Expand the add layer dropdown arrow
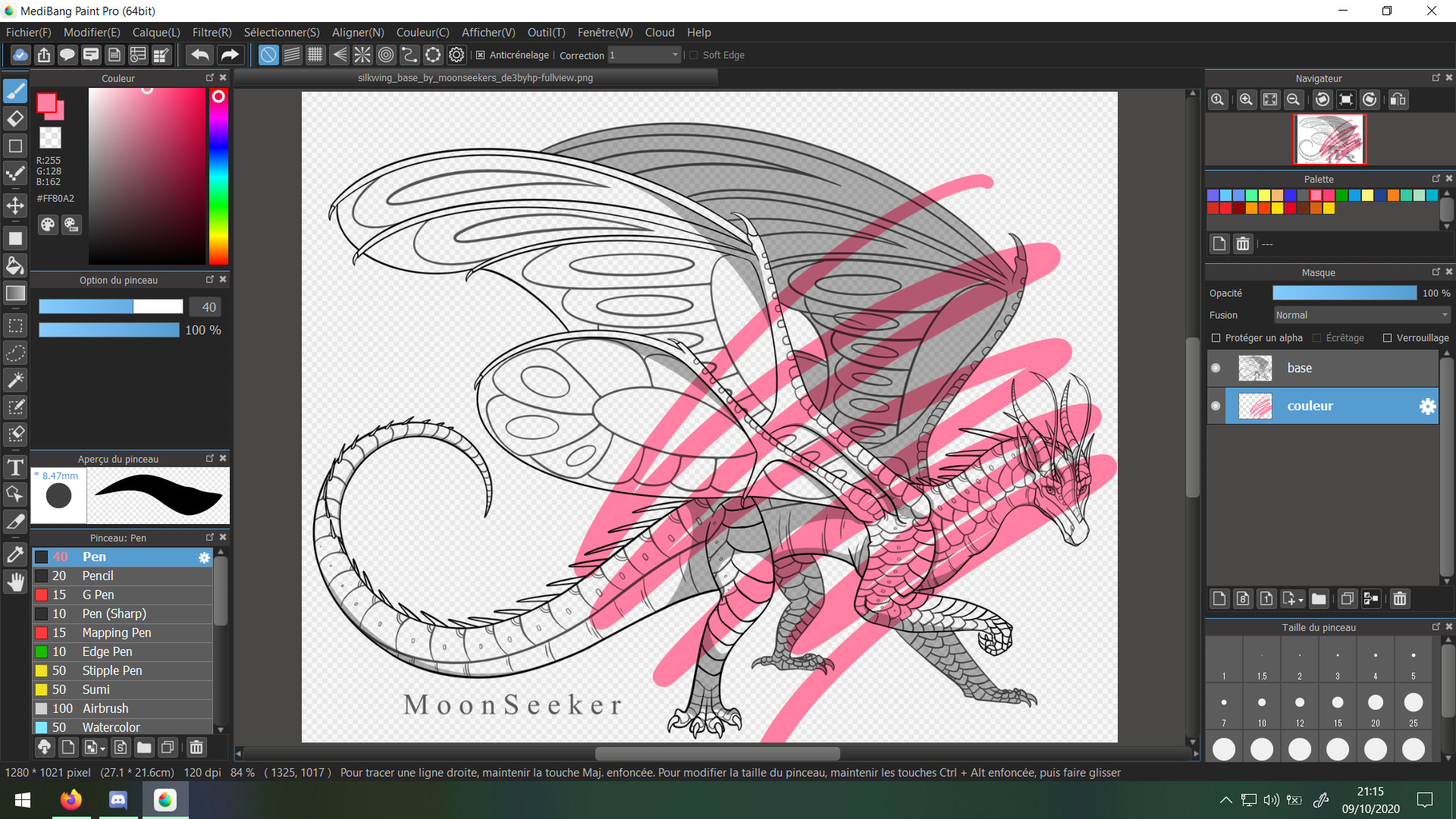Screen dimensions: 1456x819 1300,600
